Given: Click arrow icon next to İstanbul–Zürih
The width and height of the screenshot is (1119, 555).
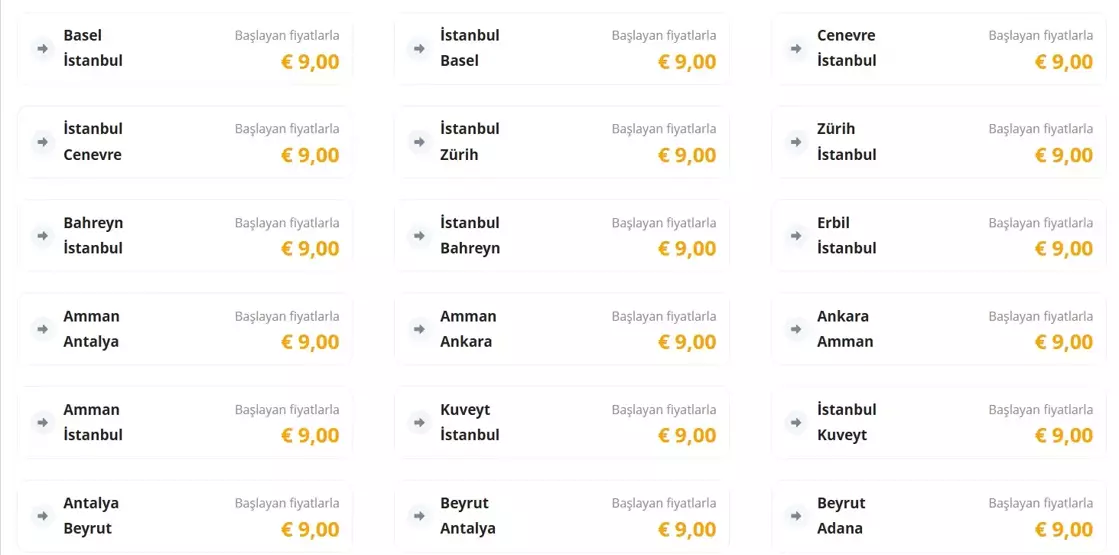Looking at the screenshot, I should tap(419, 142).
